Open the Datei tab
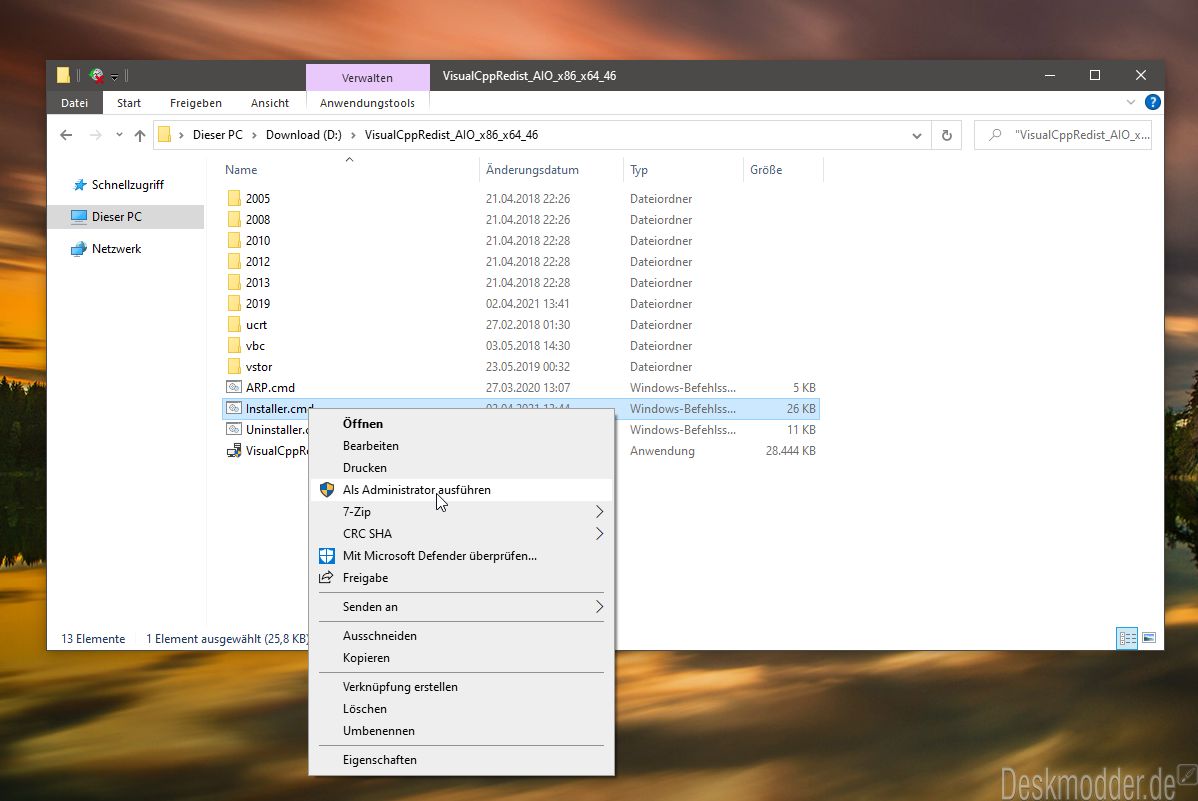The width and height of the screenshot is (1198, 801). click(74, 103)
